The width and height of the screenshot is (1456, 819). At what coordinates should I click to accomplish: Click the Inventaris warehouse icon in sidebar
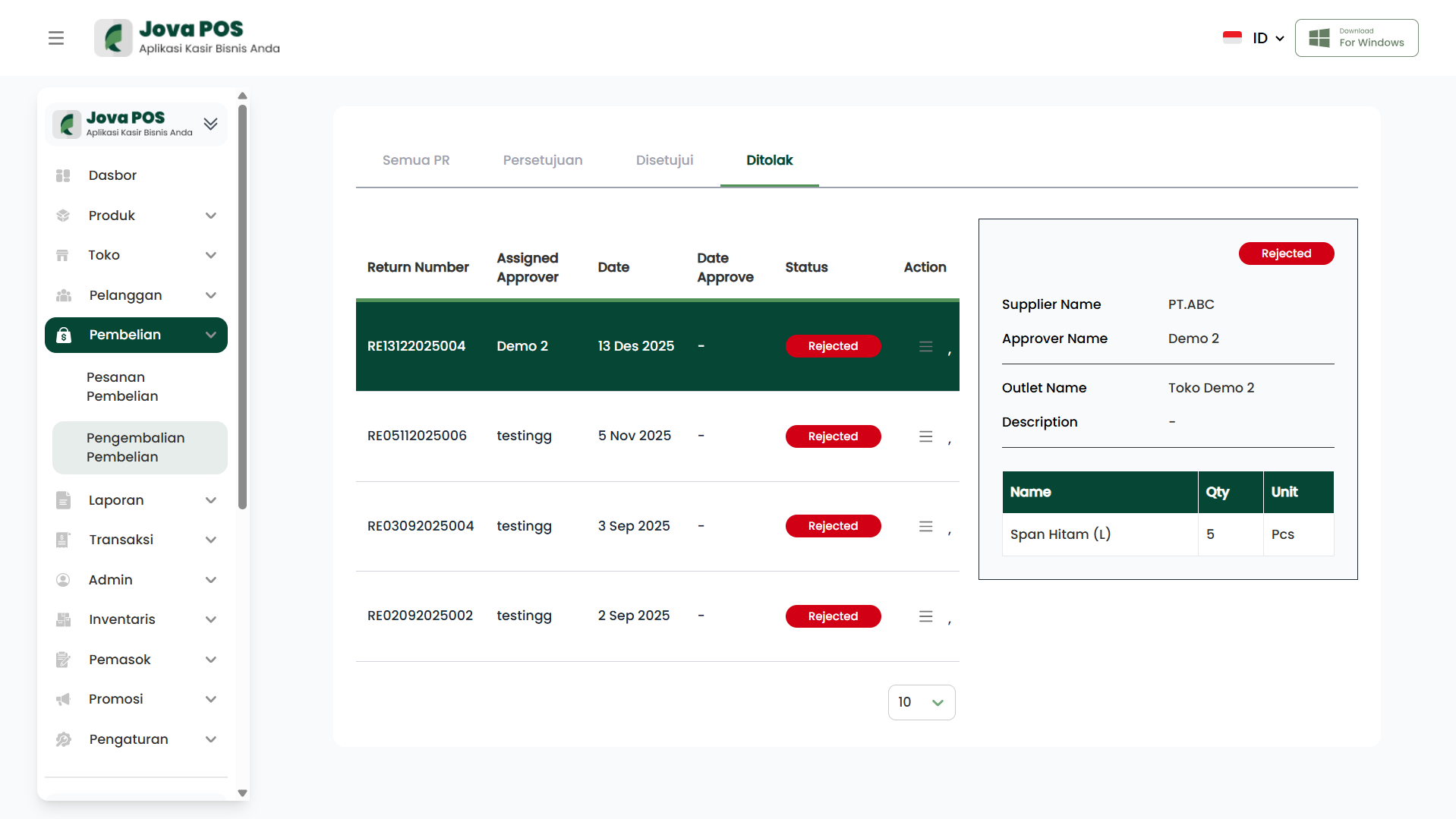click(x=63, y=619)
